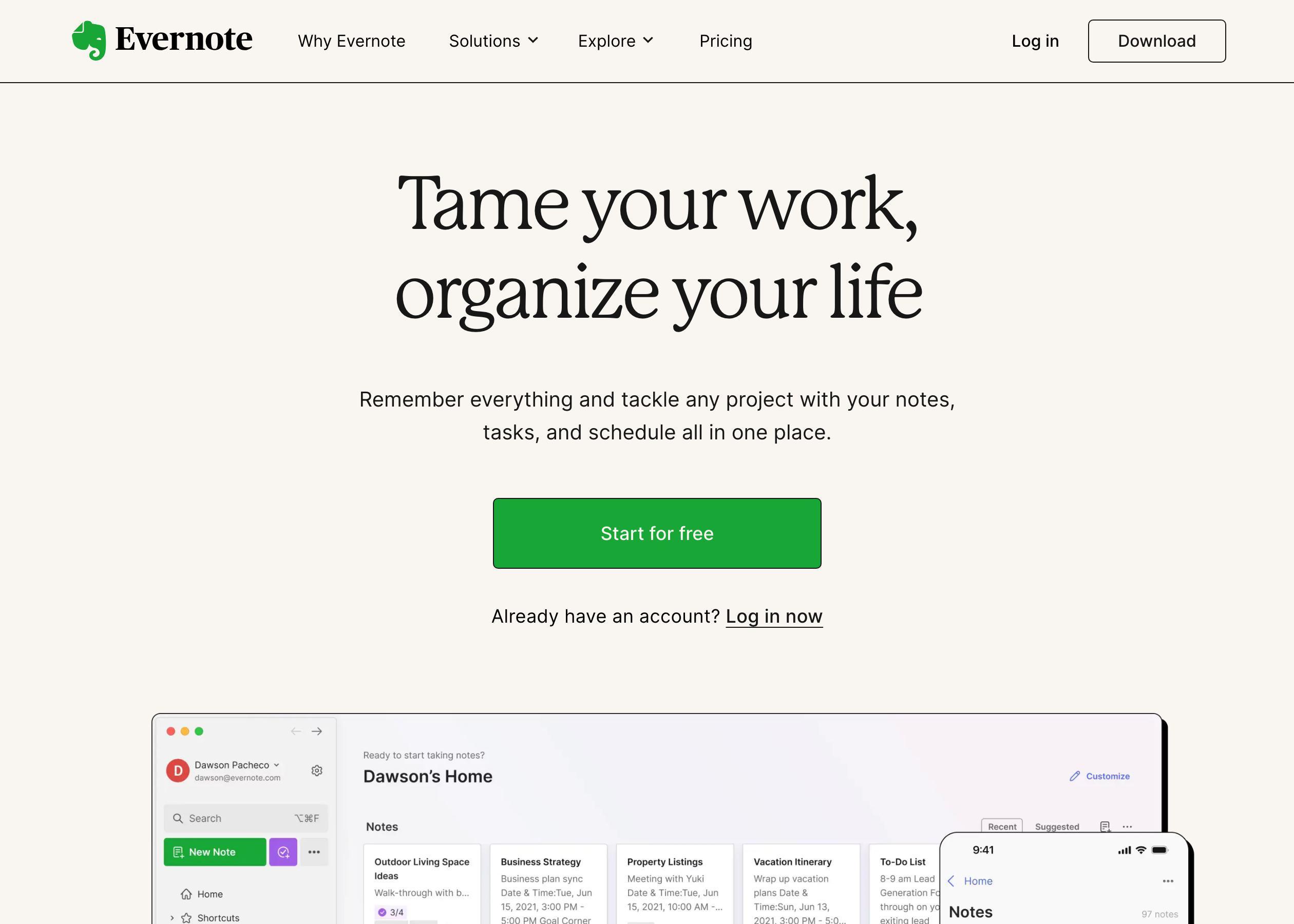Click the Log in now link
1294x924 pixels.
pyautogui.click(x=774, y=616)
